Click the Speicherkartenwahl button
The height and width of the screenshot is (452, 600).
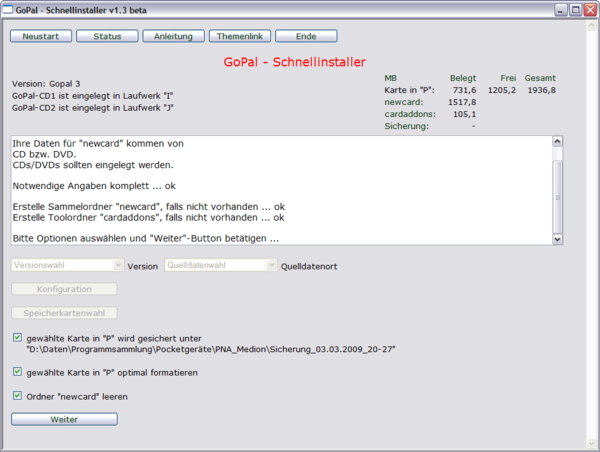click(64, 313)
